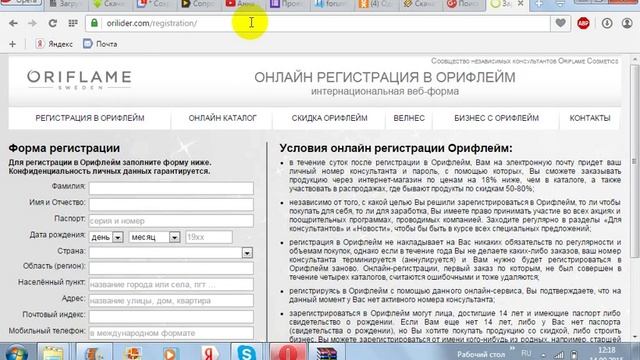The width and height of the screenshot is (640, 360).
Task: Open Бизнес с Орифлейм menu item
Action: (x=496, y=118)
